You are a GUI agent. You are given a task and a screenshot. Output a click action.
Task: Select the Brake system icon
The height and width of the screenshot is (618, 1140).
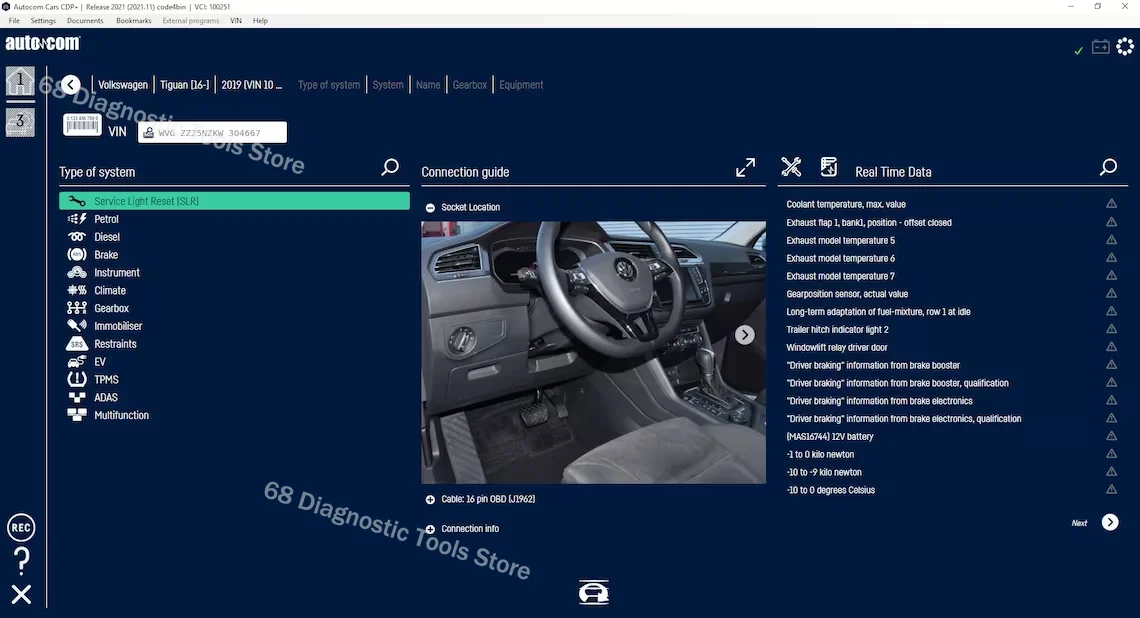[x=76, y=254]
